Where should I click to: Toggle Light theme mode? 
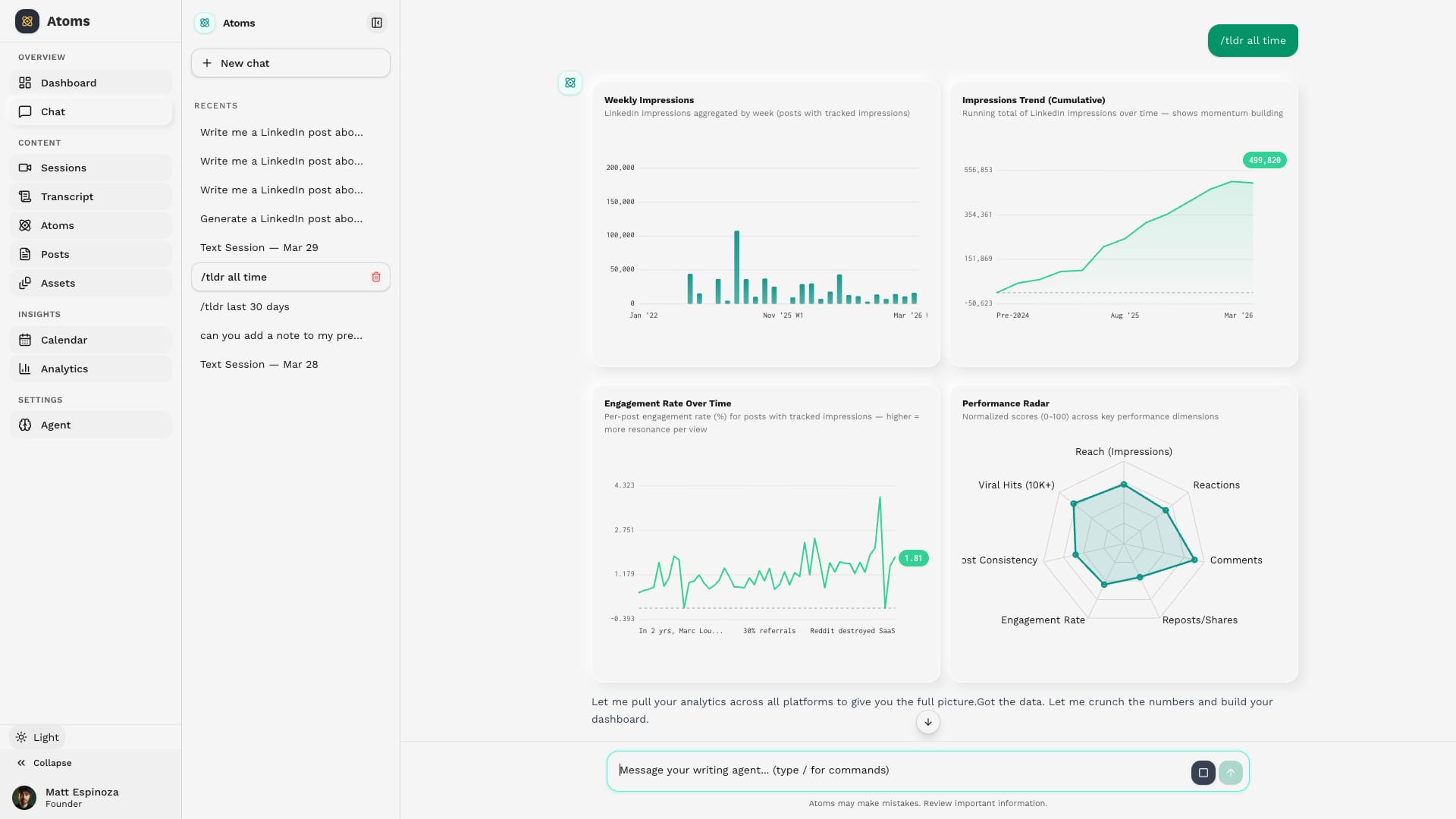pyautogui.click(x=36, y=736)
